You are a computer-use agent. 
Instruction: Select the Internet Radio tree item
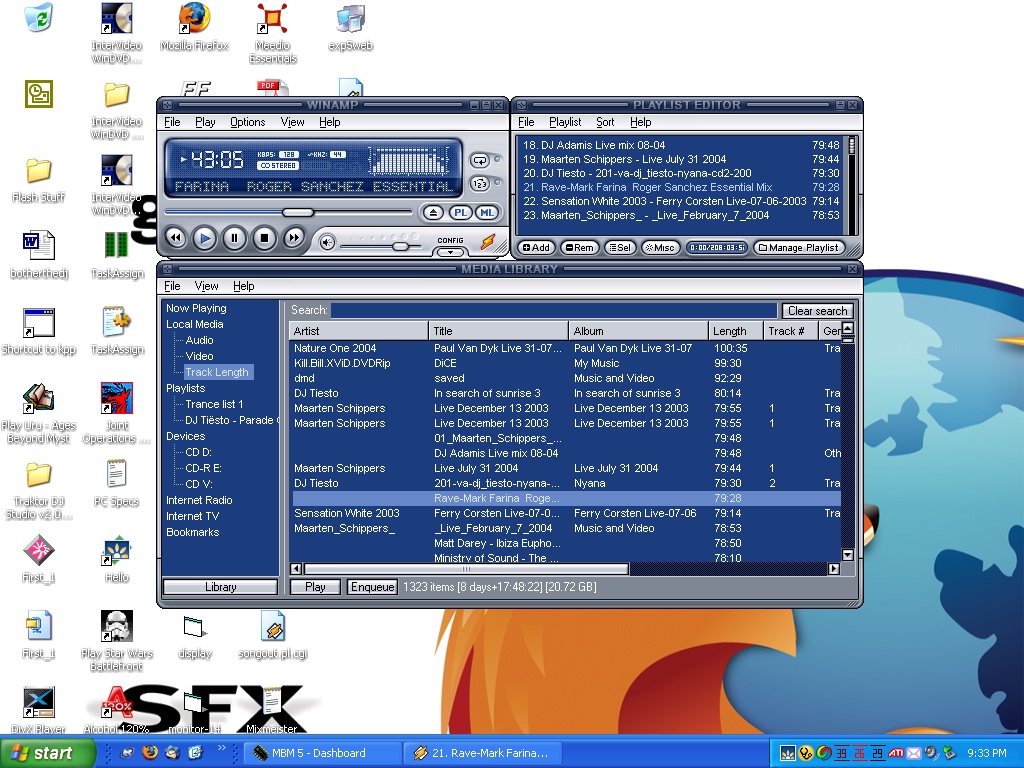click(199, 500)
